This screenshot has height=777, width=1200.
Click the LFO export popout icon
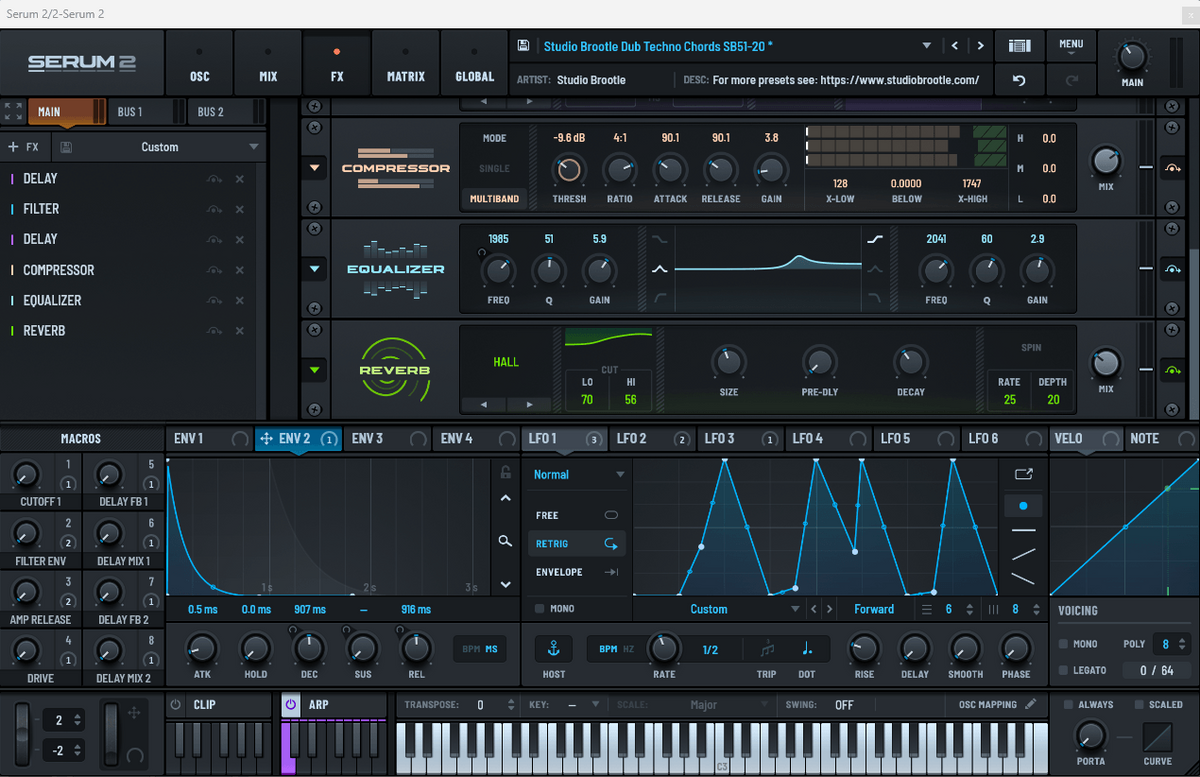(x=1023, y=474)
